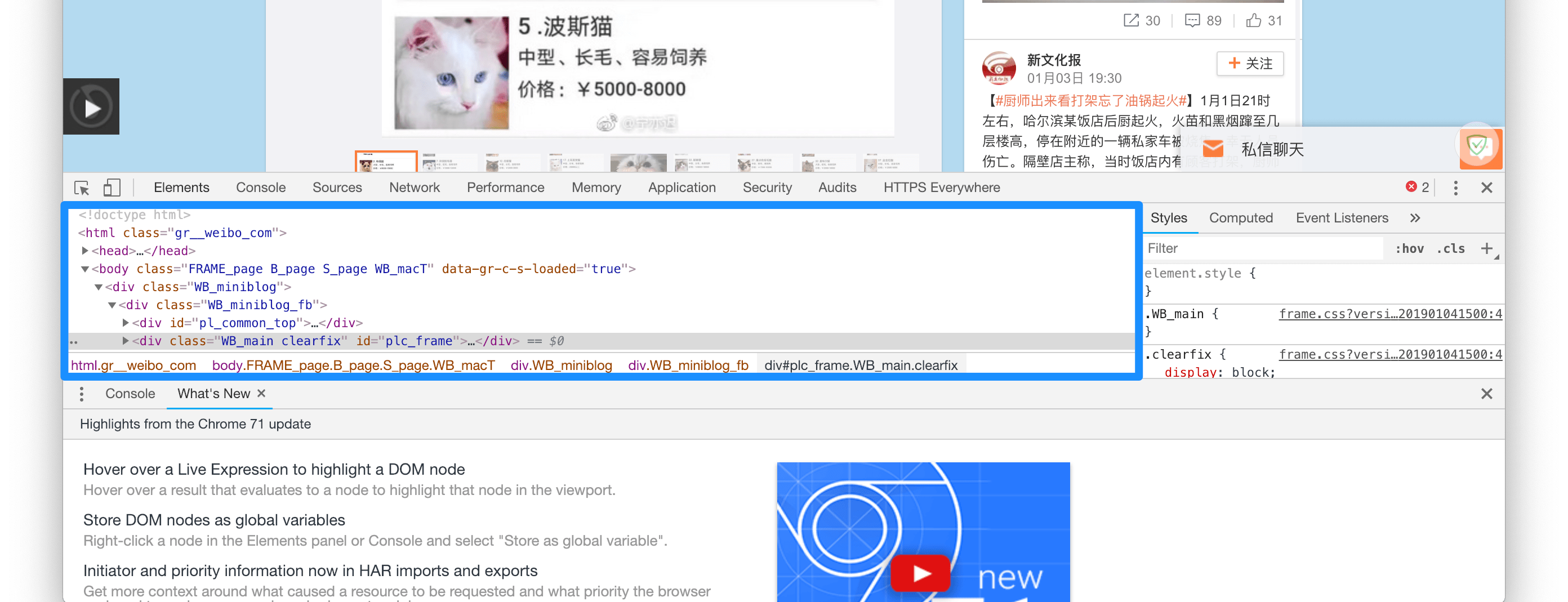Click the drawer three-dot menu icon
This screenshot has height=602, width=1568.
point(82,394)
